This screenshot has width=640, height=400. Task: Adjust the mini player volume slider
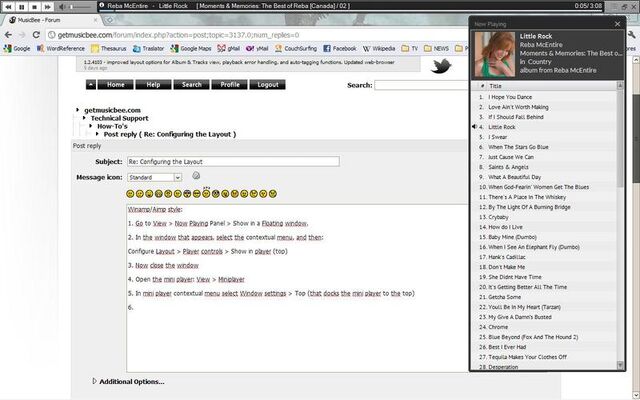point(80,7)
